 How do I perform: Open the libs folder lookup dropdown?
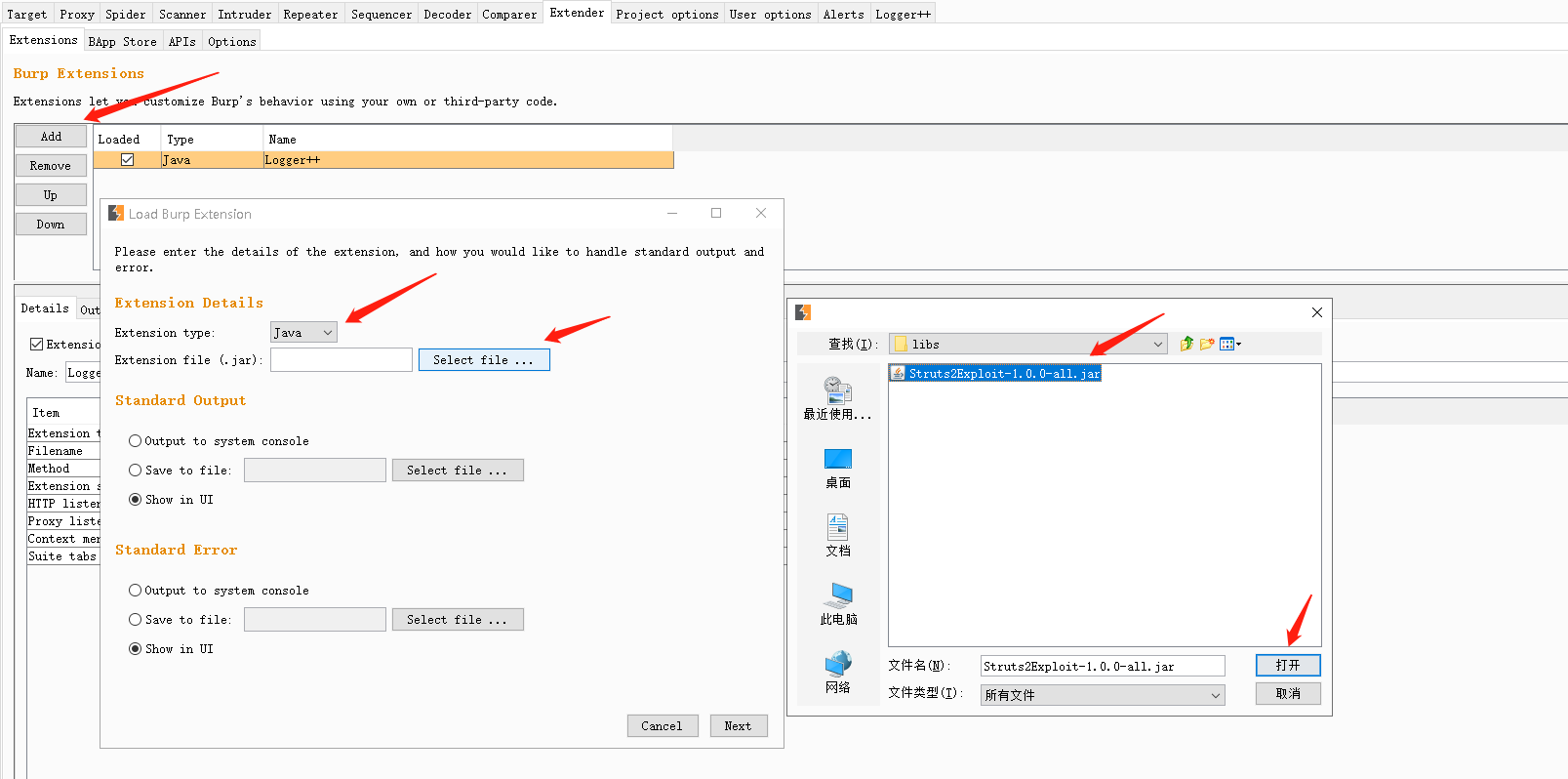pos(1027,344)
